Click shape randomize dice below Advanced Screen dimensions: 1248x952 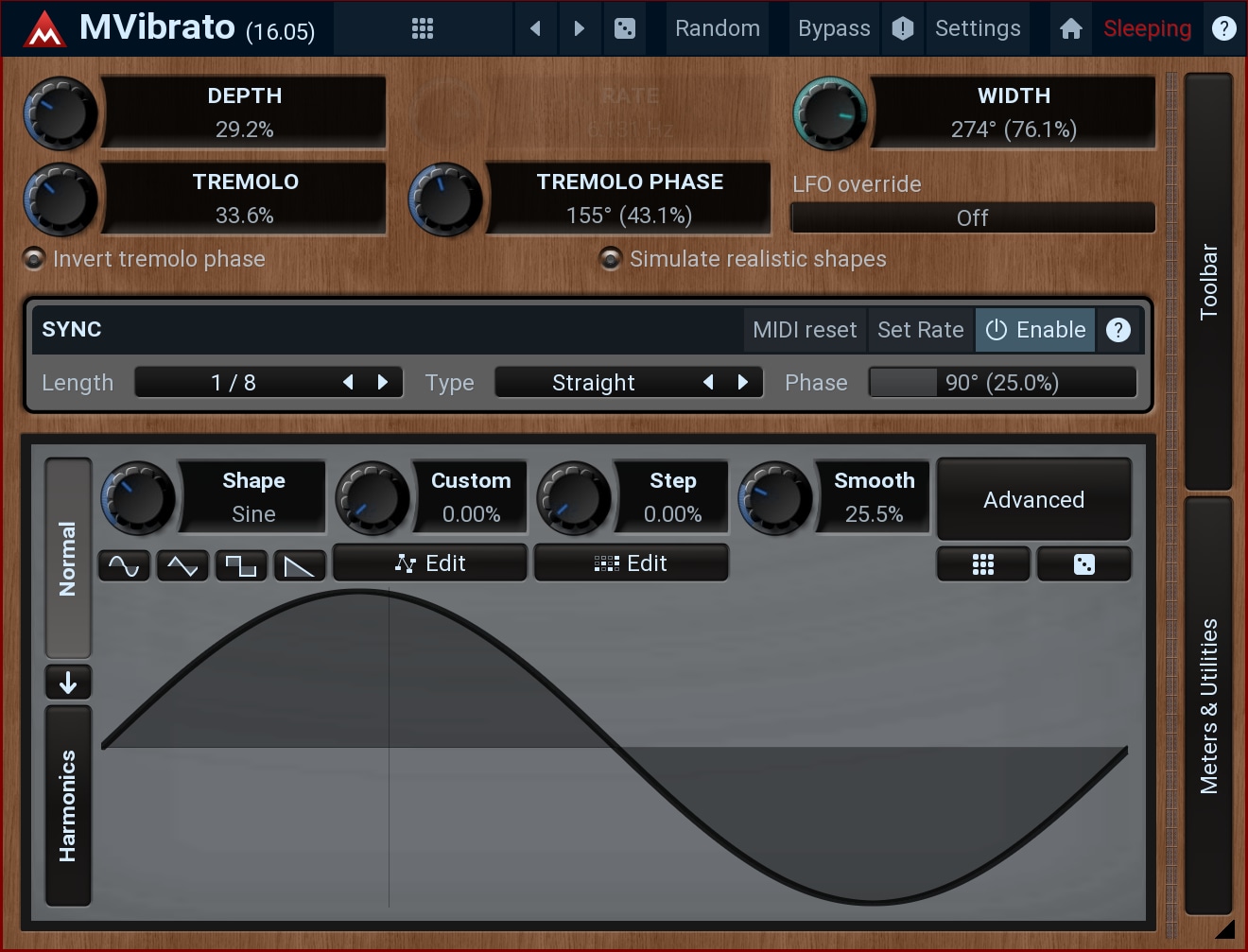coord(1084,564)
